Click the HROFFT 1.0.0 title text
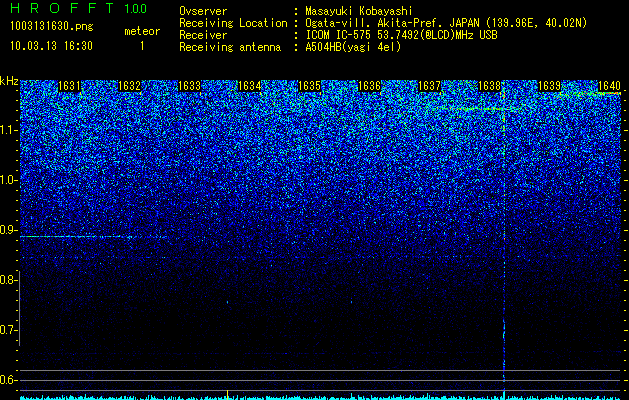 [x=79, y=8]
